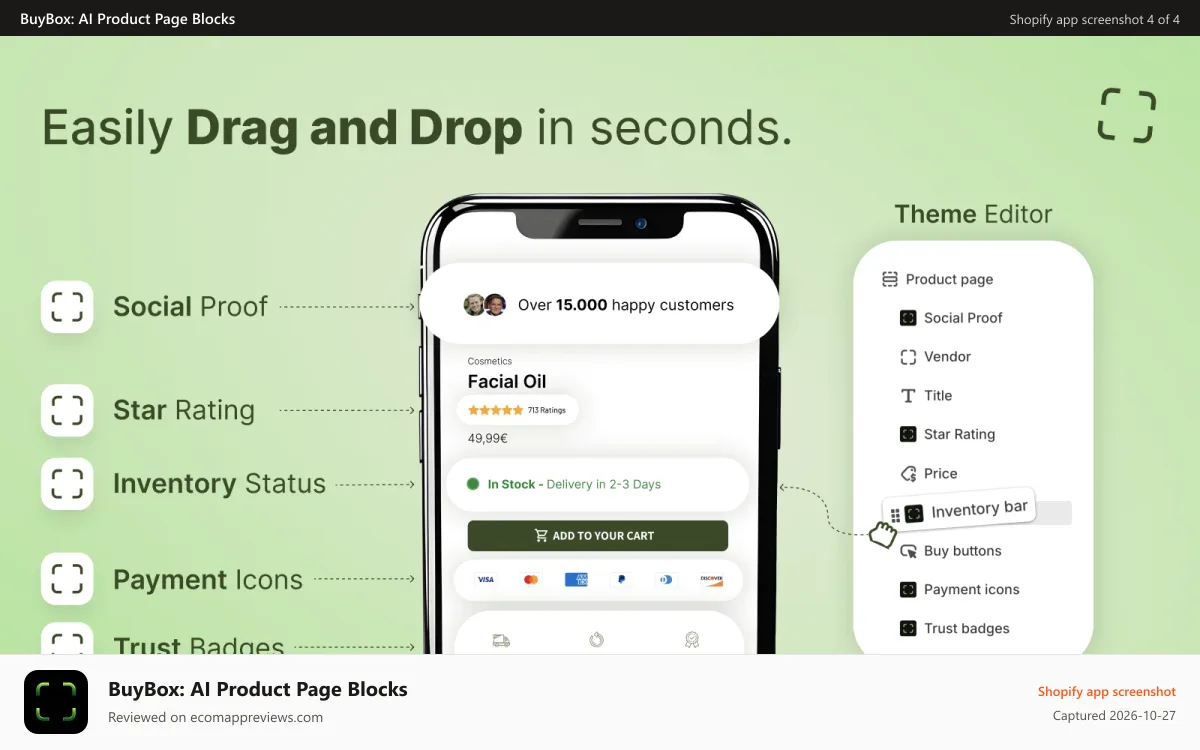This screenshot has width=1200, height=750.
Task: Select the Price row in Theme Editor
Action: pyautogui.click(x=929, y=473)
